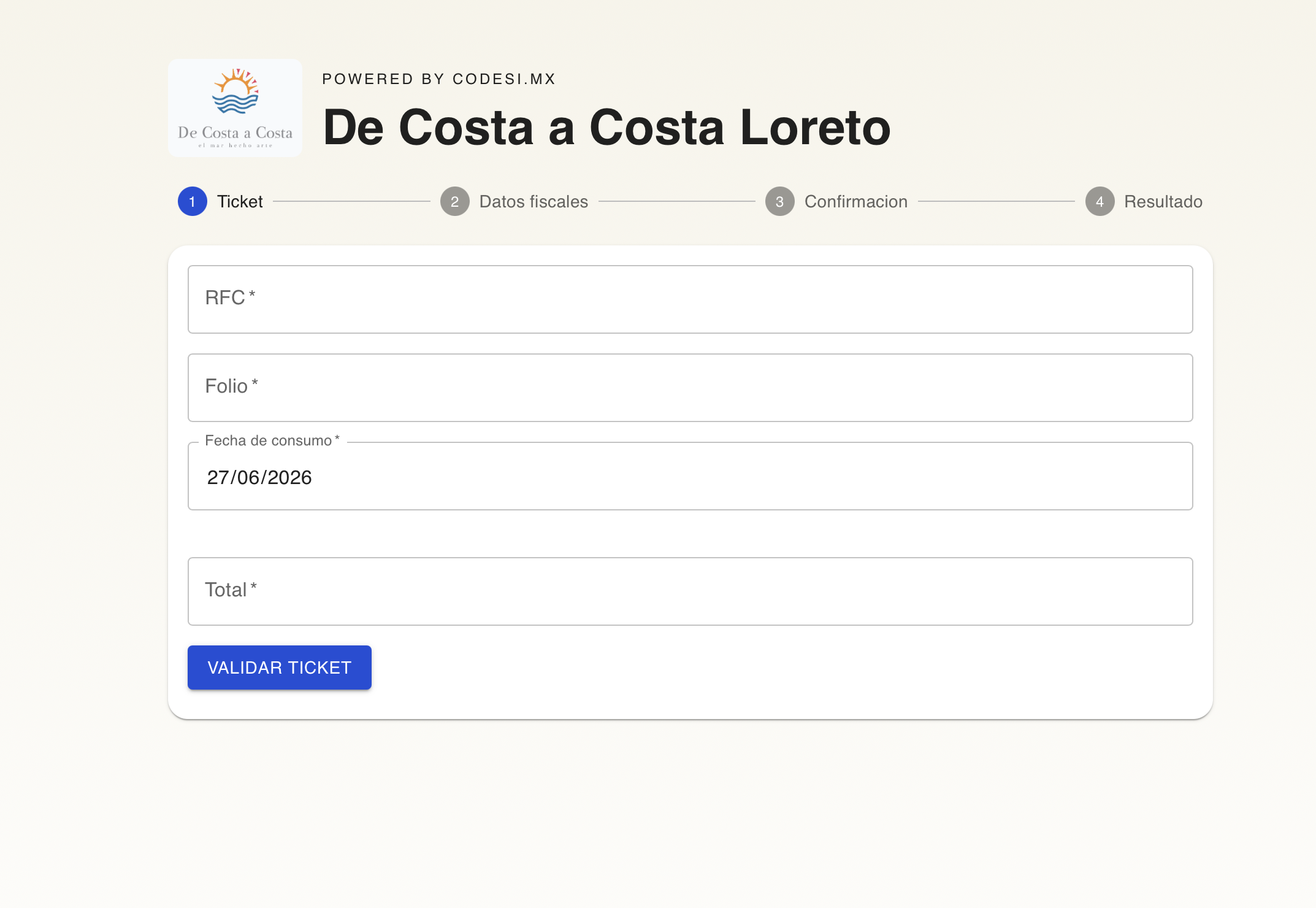Select step 2 circle icon for Datos fiscales
The width and height of the screenshot is (1316, 908).
[455, 201]
